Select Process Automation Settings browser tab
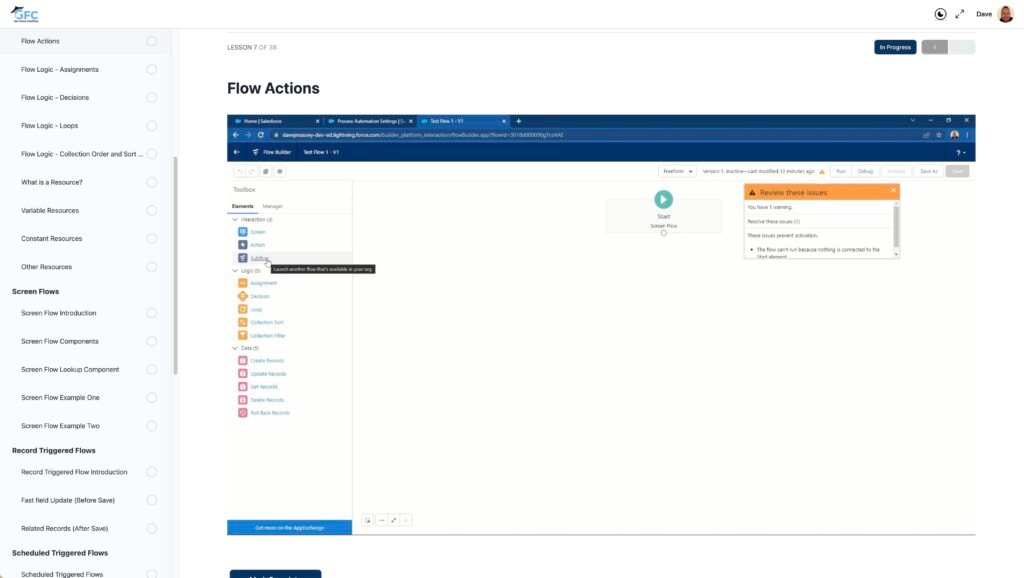Screen dimensions: 1024x578 [x=370, y=121]
